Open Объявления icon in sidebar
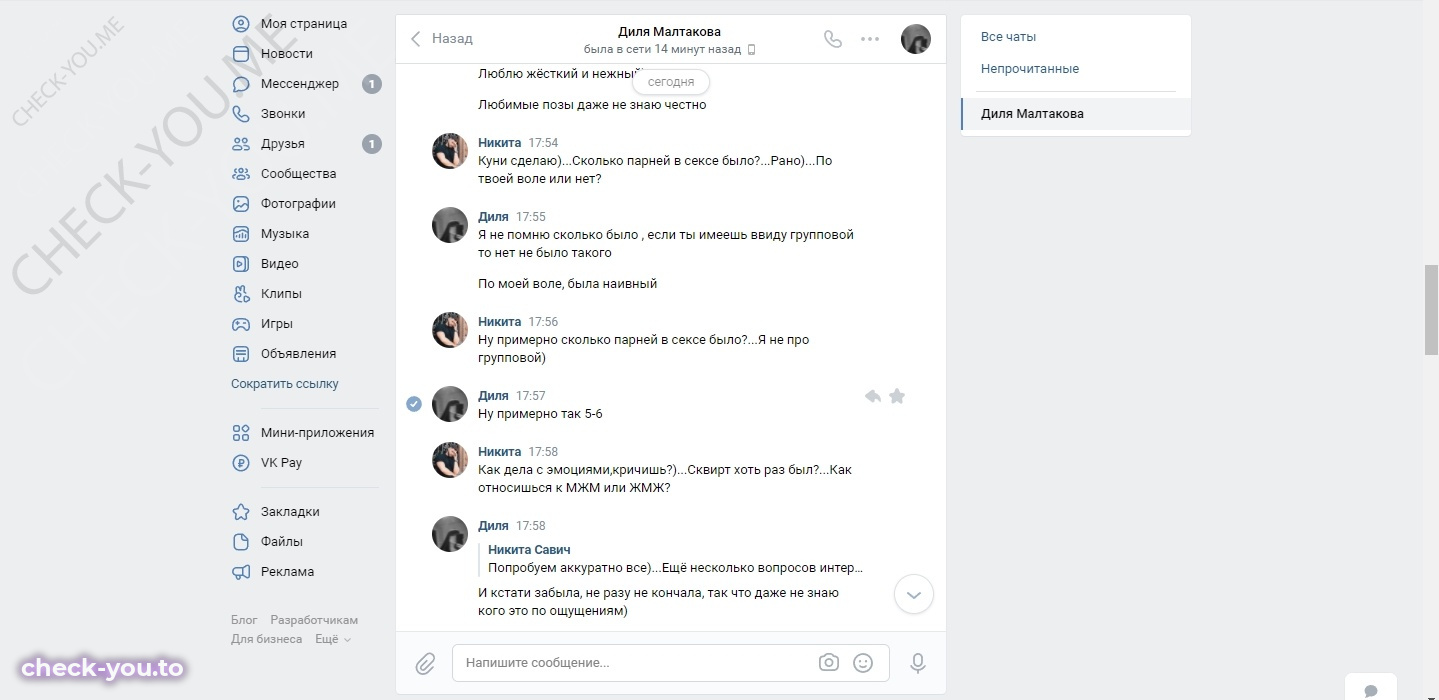This screenshot has width=1439, height=700. point(240,354)
